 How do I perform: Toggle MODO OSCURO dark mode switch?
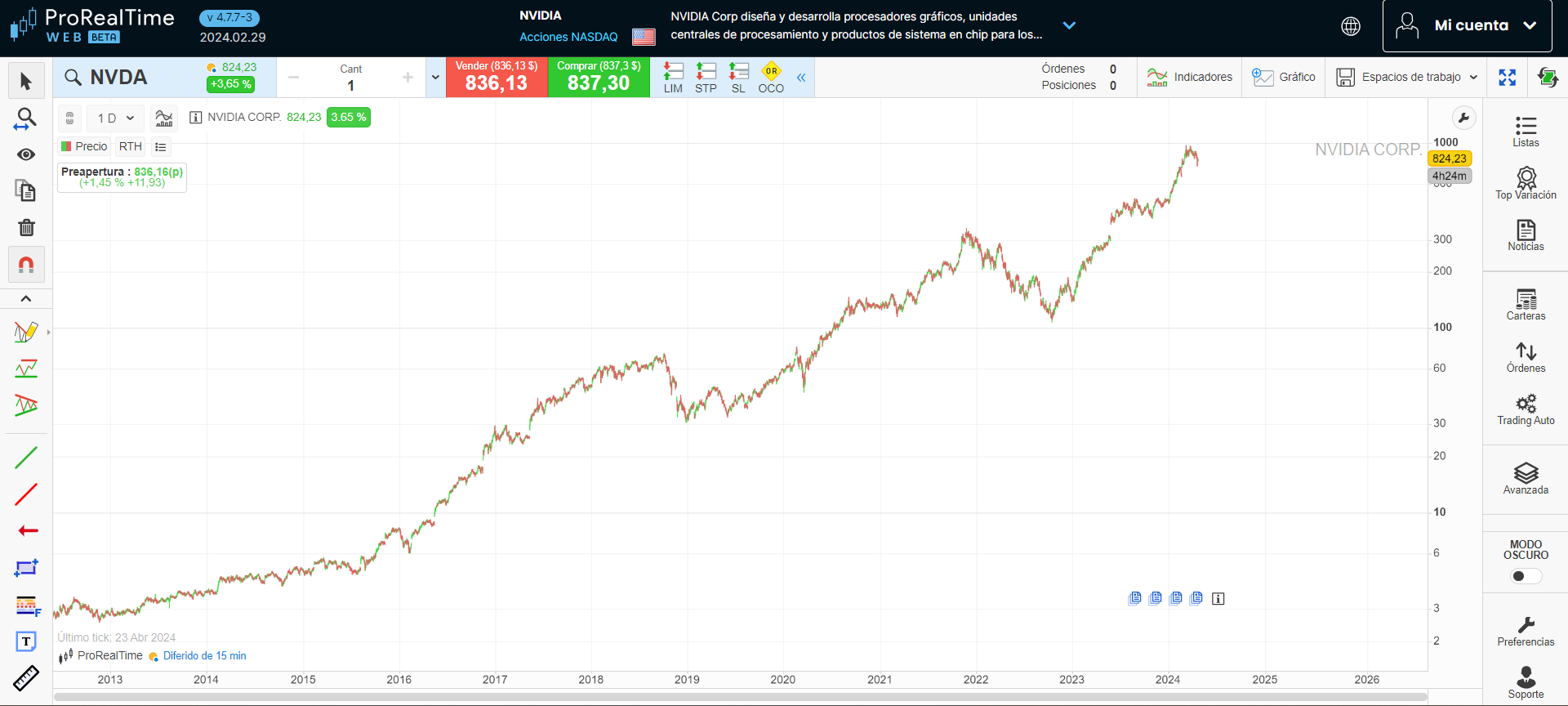point(1526,576)
